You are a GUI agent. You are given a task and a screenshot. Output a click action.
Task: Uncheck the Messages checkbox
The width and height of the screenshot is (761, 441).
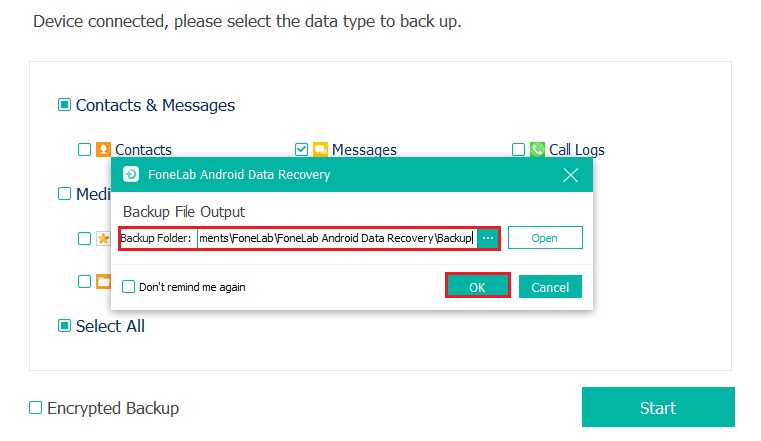tap(301, 149)
